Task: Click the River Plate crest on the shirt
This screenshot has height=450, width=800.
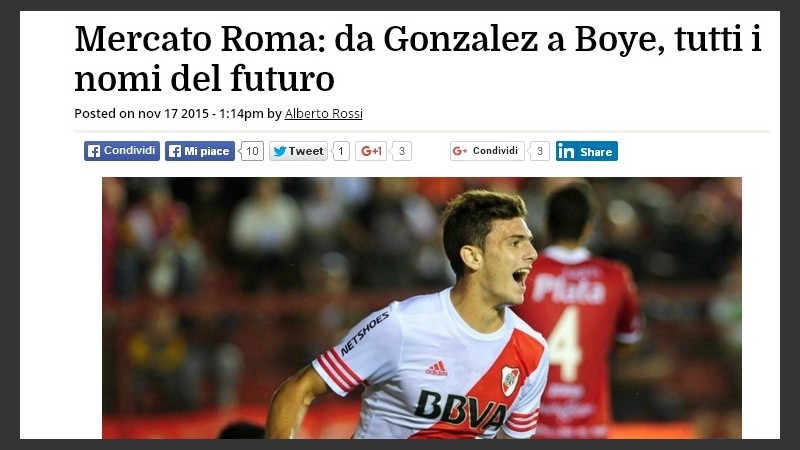Action: tap(510, 381)
